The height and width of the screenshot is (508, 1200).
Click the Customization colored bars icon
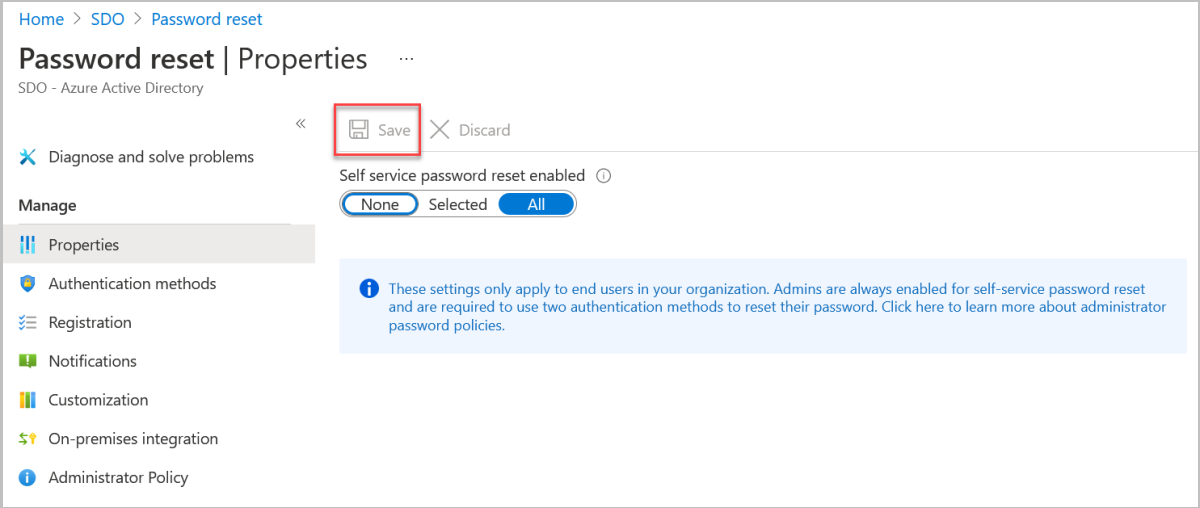coord(28,400)
